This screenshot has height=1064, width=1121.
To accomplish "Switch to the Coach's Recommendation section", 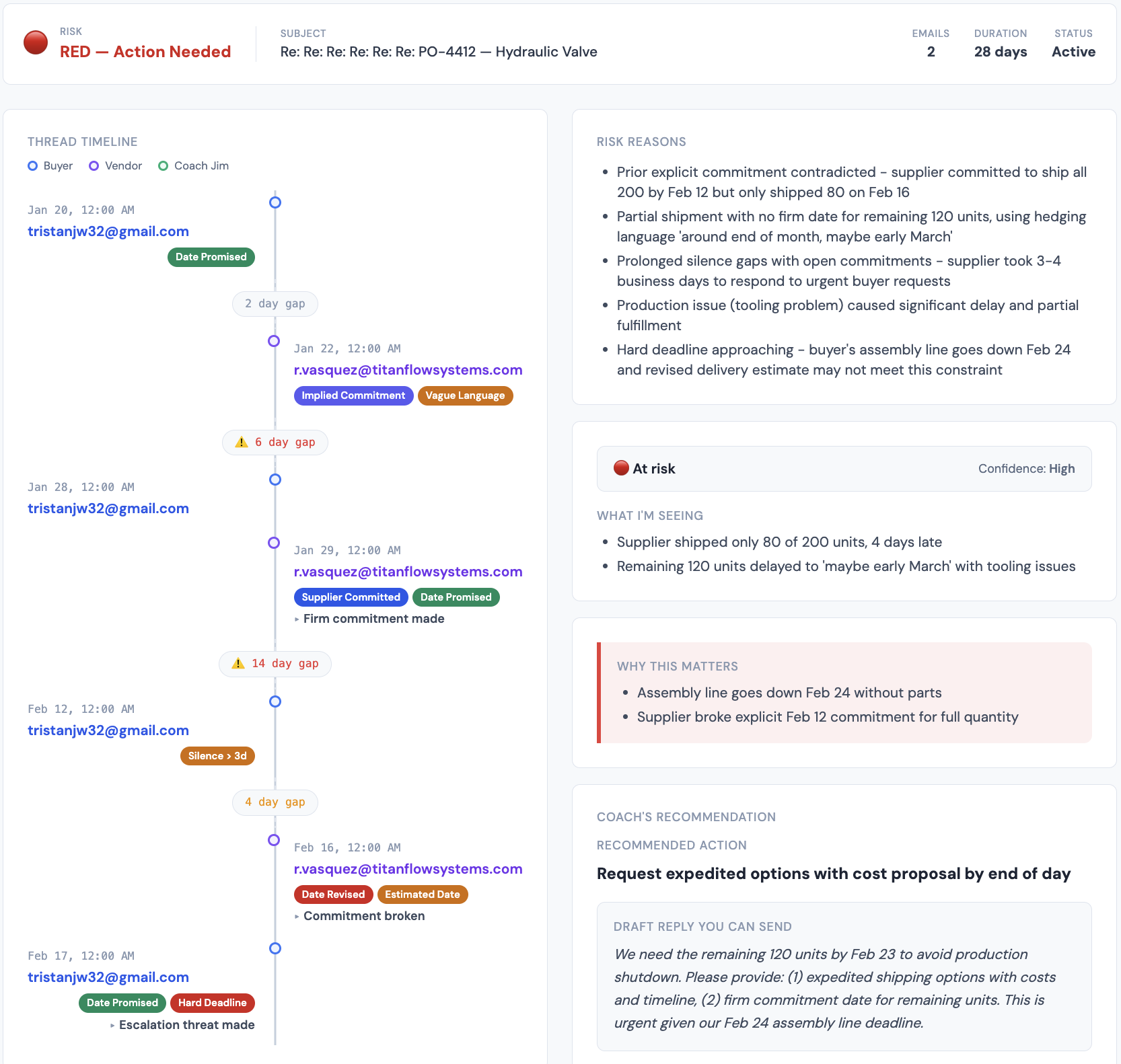I will [686, 816].
